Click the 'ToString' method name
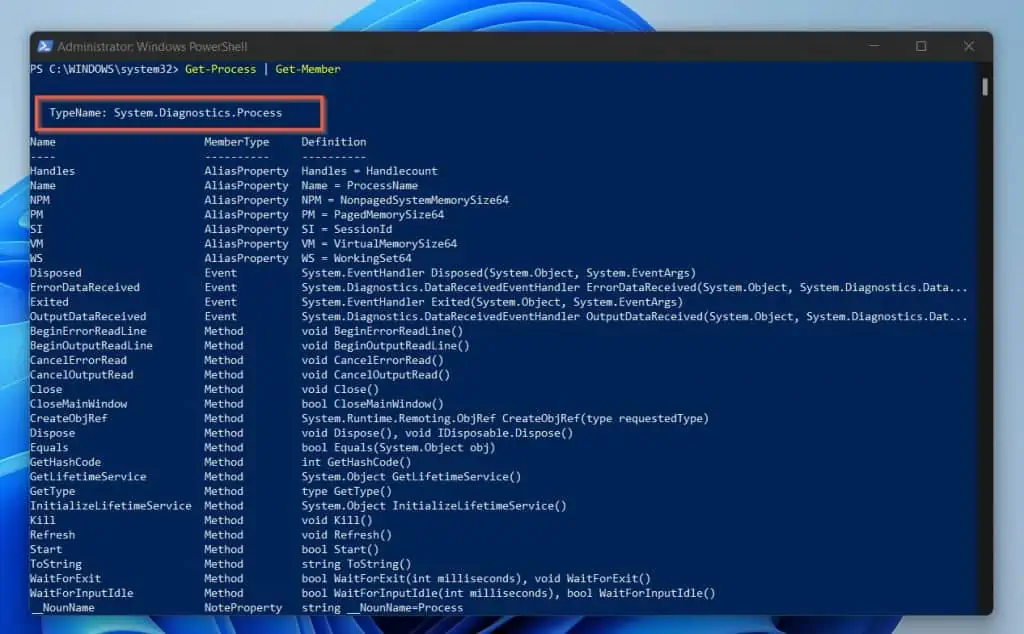The height and width of the screenshot is (634, 1024). (56, 564)
